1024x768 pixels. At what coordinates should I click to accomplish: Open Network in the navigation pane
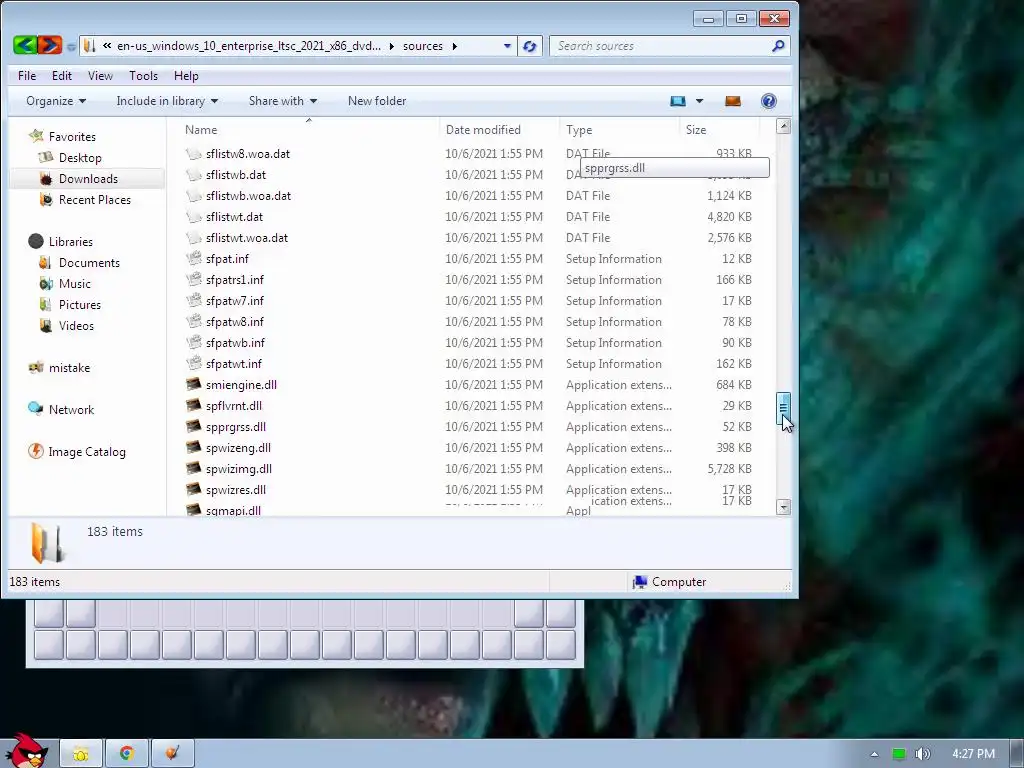pyautogui.click(x=71, y=409)
